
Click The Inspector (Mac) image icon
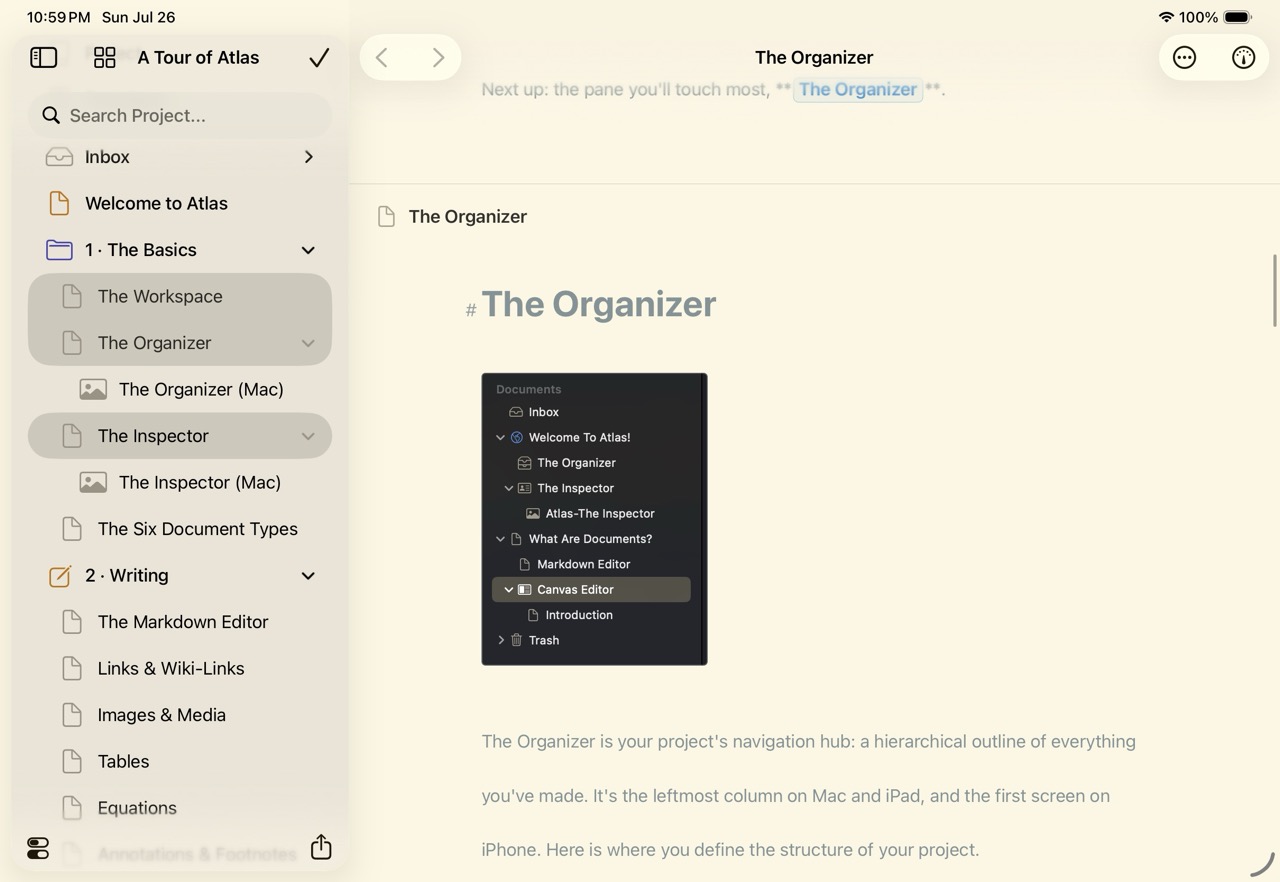click(x=93, y=483)
